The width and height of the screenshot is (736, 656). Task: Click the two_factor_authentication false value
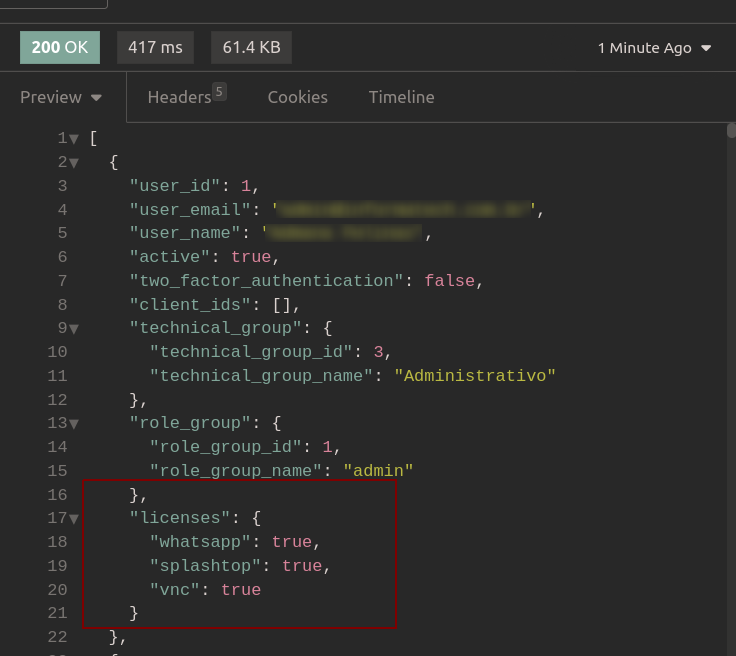click(x=449, y=281)
